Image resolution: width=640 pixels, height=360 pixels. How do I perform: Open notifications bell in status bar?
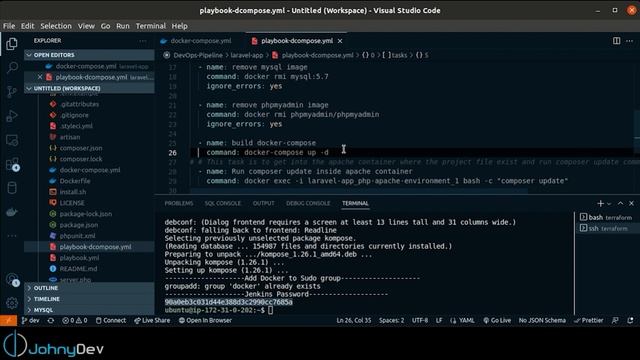pyautogui.click(x=630, y=320)
